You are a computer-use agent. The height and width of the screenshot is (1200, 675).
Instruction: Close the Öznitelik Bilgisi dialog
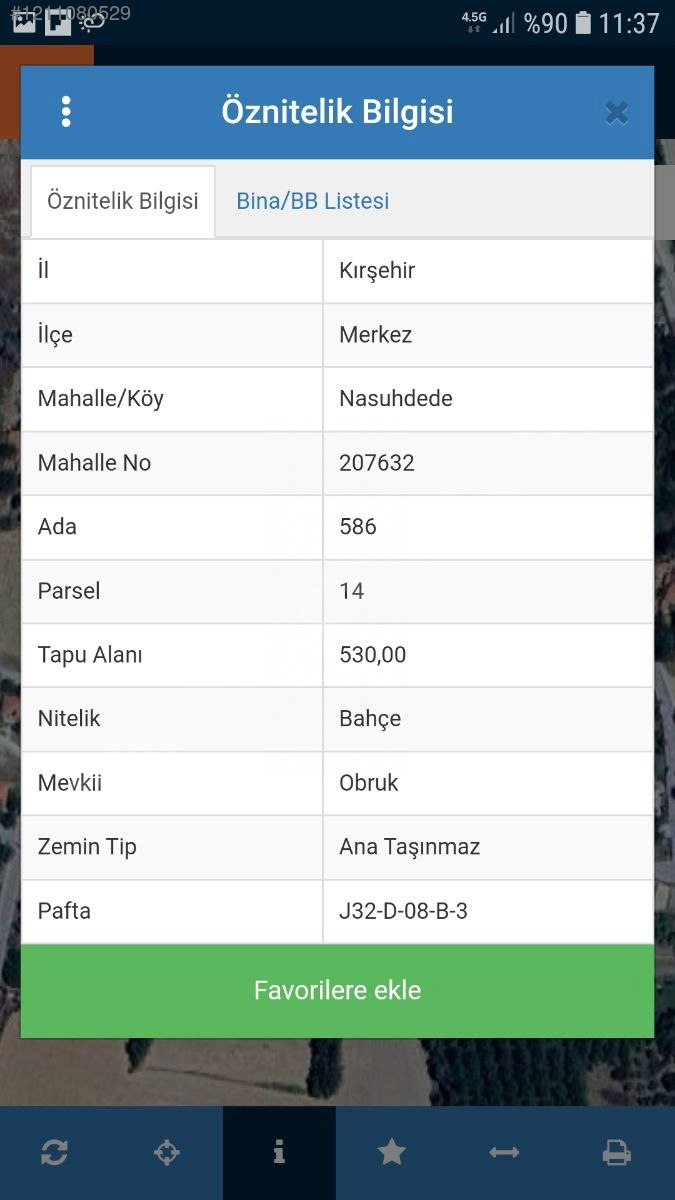(x=616, y=112)
